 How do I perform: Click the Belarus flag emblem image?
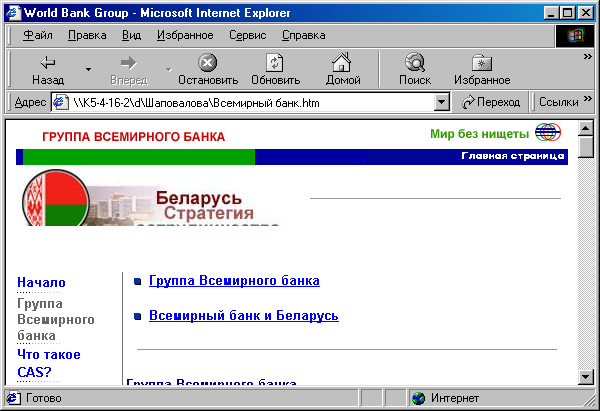coord(56,198)
